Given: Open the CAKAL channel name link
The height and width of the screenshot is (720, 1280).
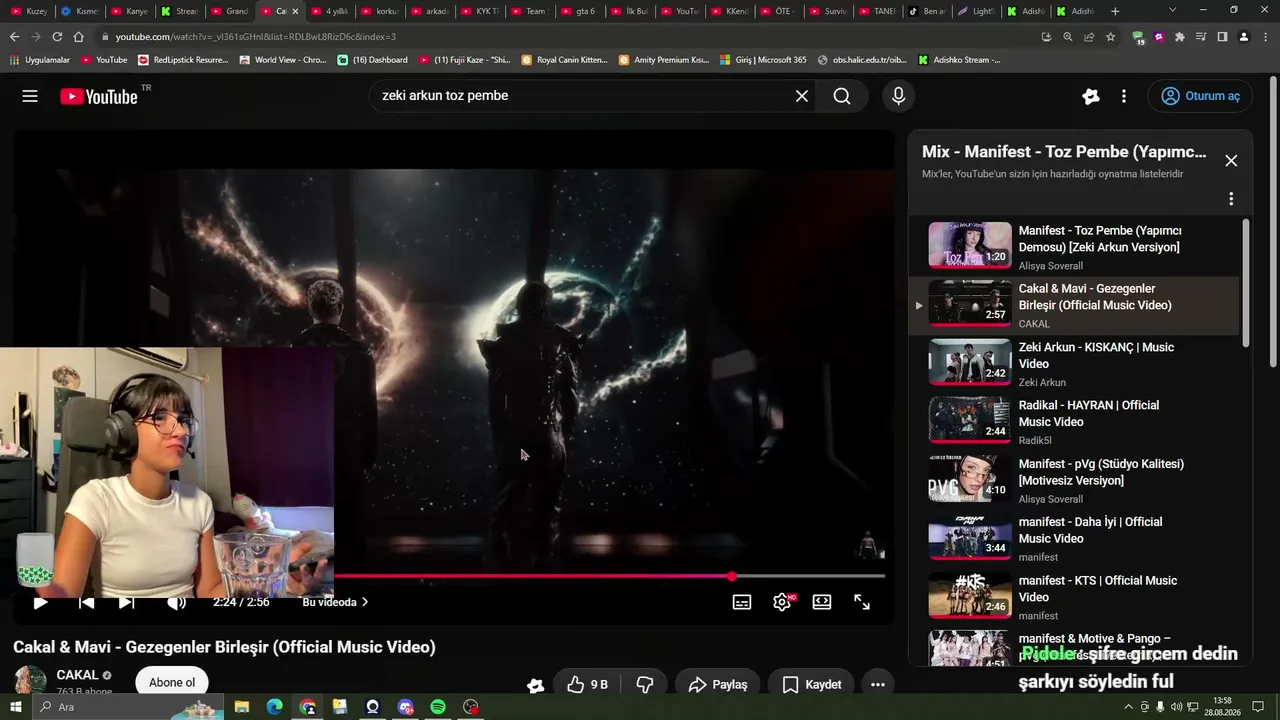Looking at the screenshot, I should click(x=77, y=675).
